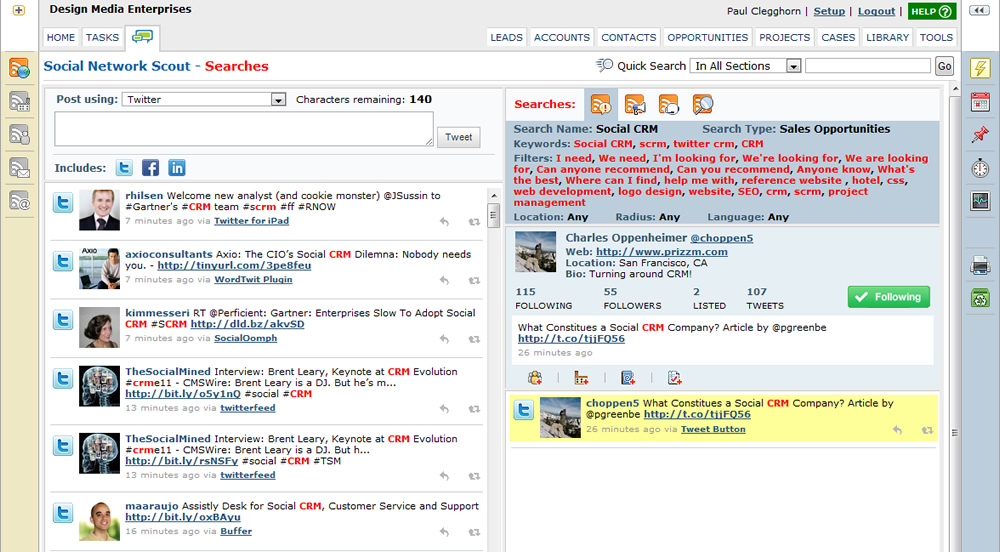1000x552 pixels.
Task: Toggle Twitter in Includes
Action: [x=124, y=168]
